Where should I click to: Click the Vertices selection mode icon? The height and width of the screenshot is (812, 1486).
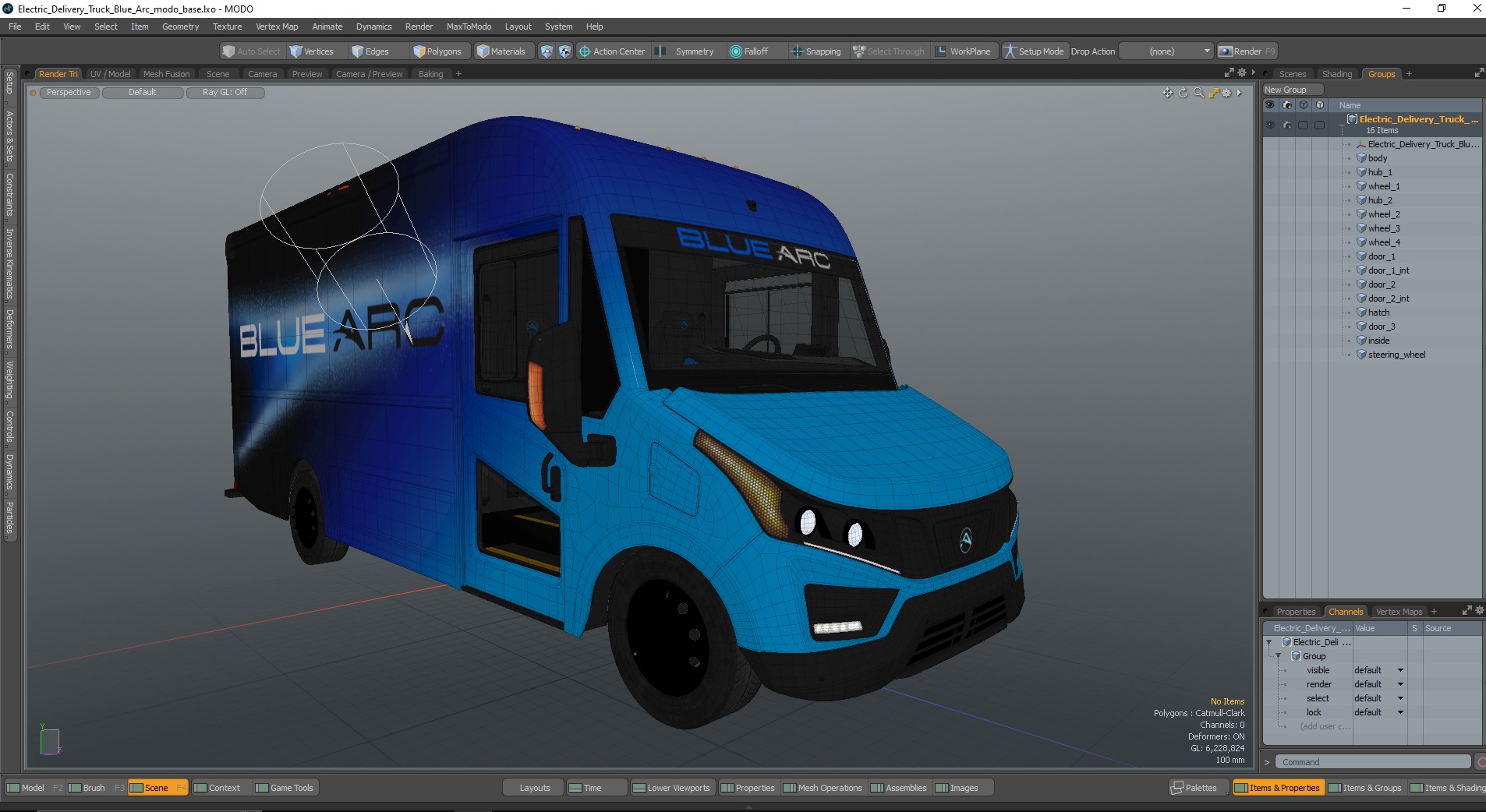(296, 51)
